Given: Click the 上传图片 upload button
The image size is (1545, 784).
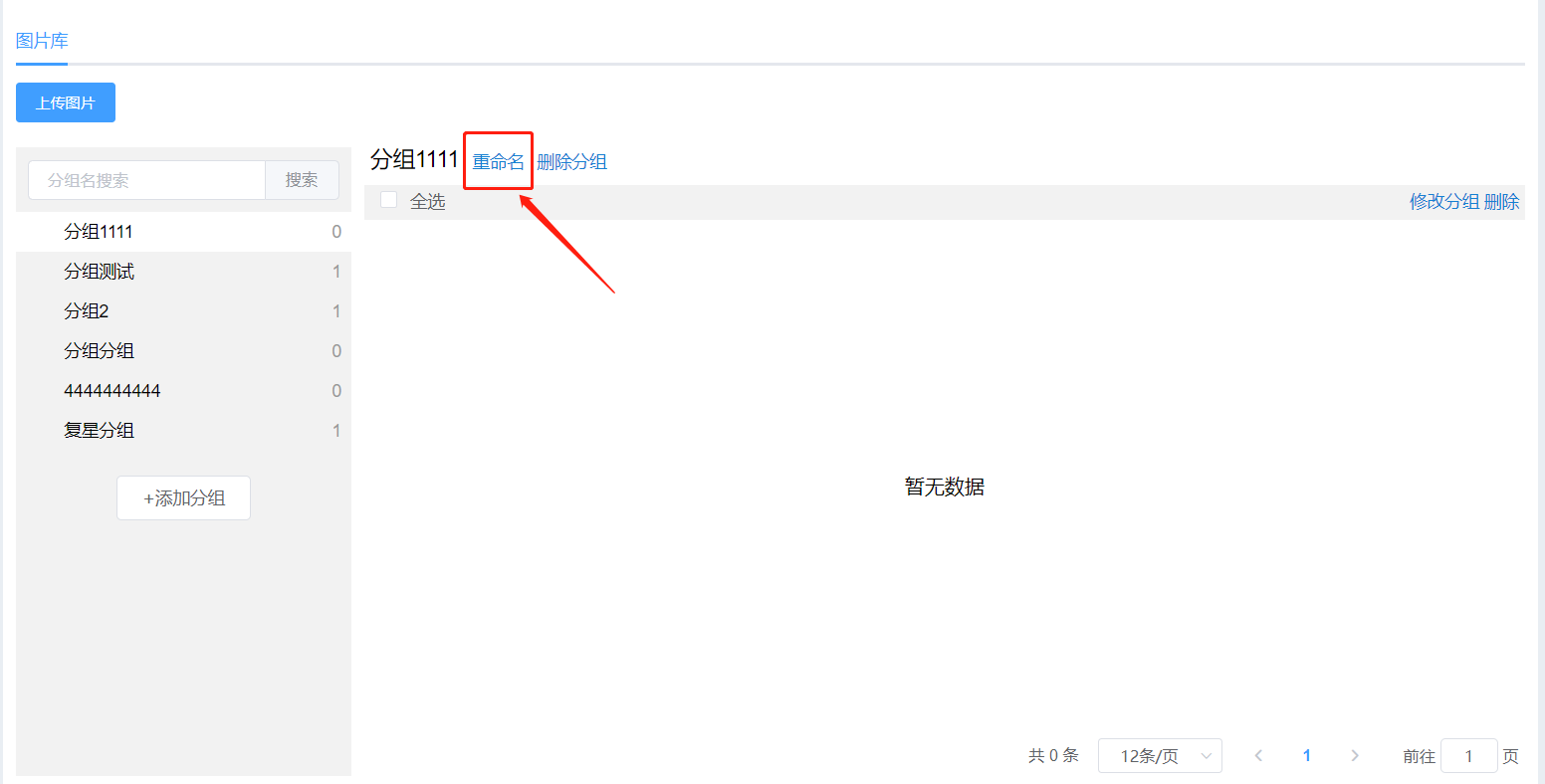Looking at the screenshot, I should coord(66,102).
